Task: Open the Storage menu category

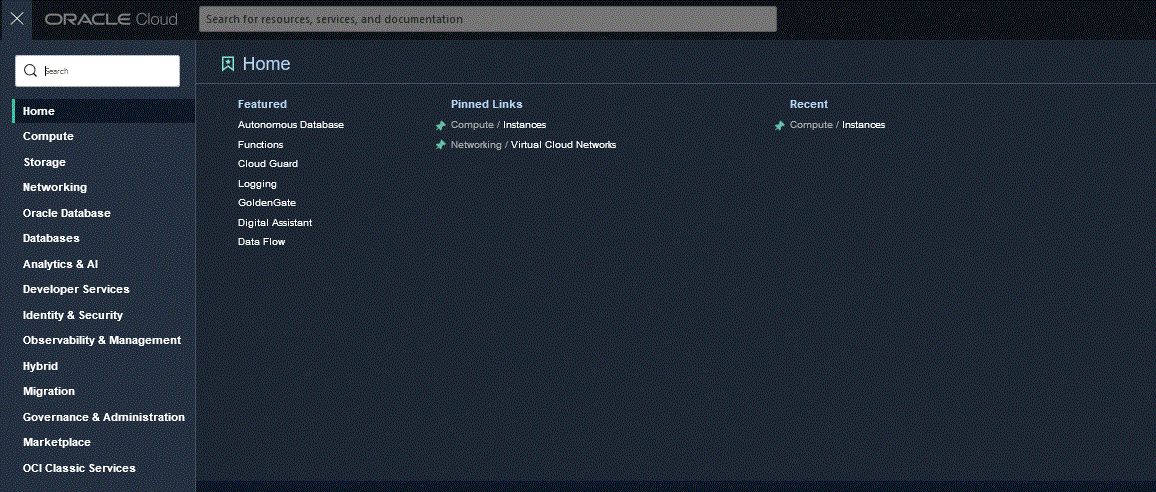Action: 44,162
